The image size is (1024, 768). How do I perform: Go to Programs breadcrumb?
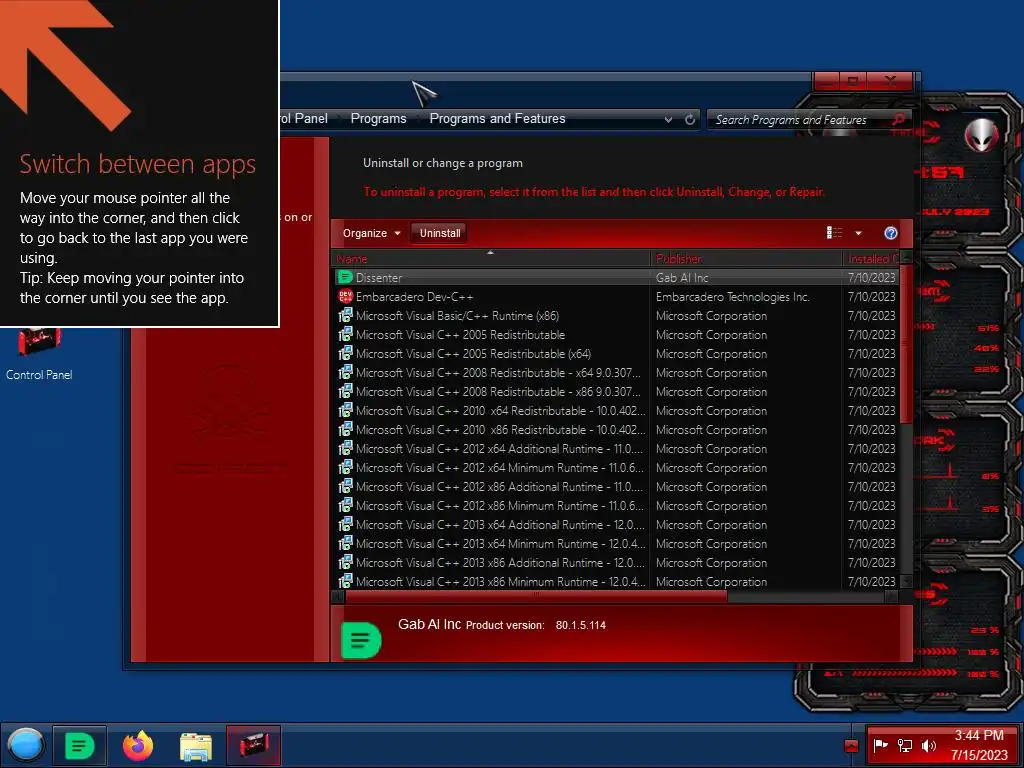coord(378,119)
